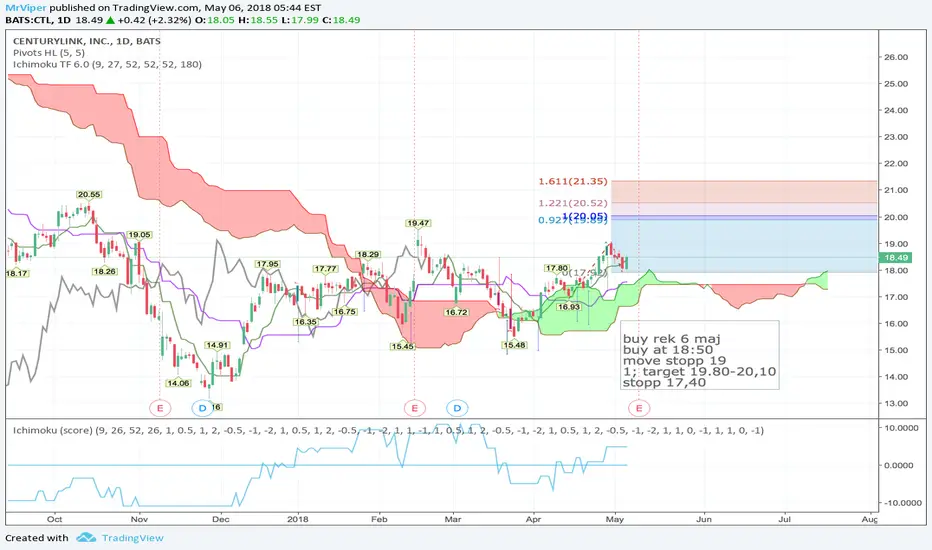The image size is (932, 550).
Task: Click the D dividend marker near March
Action: click(457, 408)
